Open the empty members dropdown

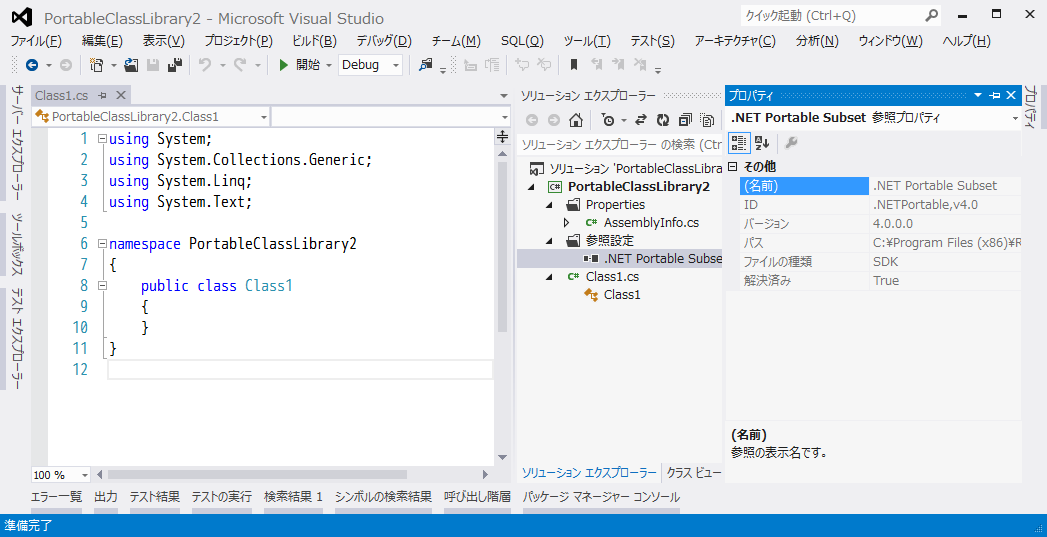505,117
